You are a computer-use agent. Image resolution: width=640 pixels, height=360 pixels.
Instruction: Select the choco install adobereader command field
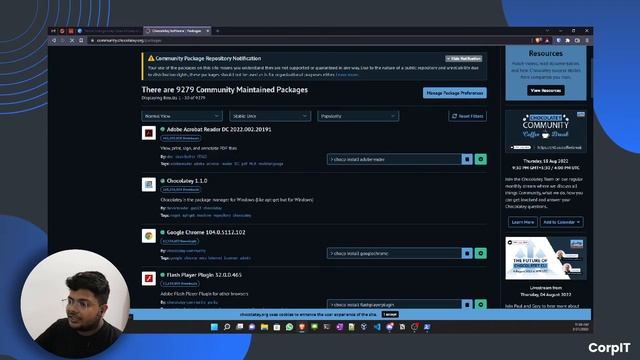coord(394,159)
